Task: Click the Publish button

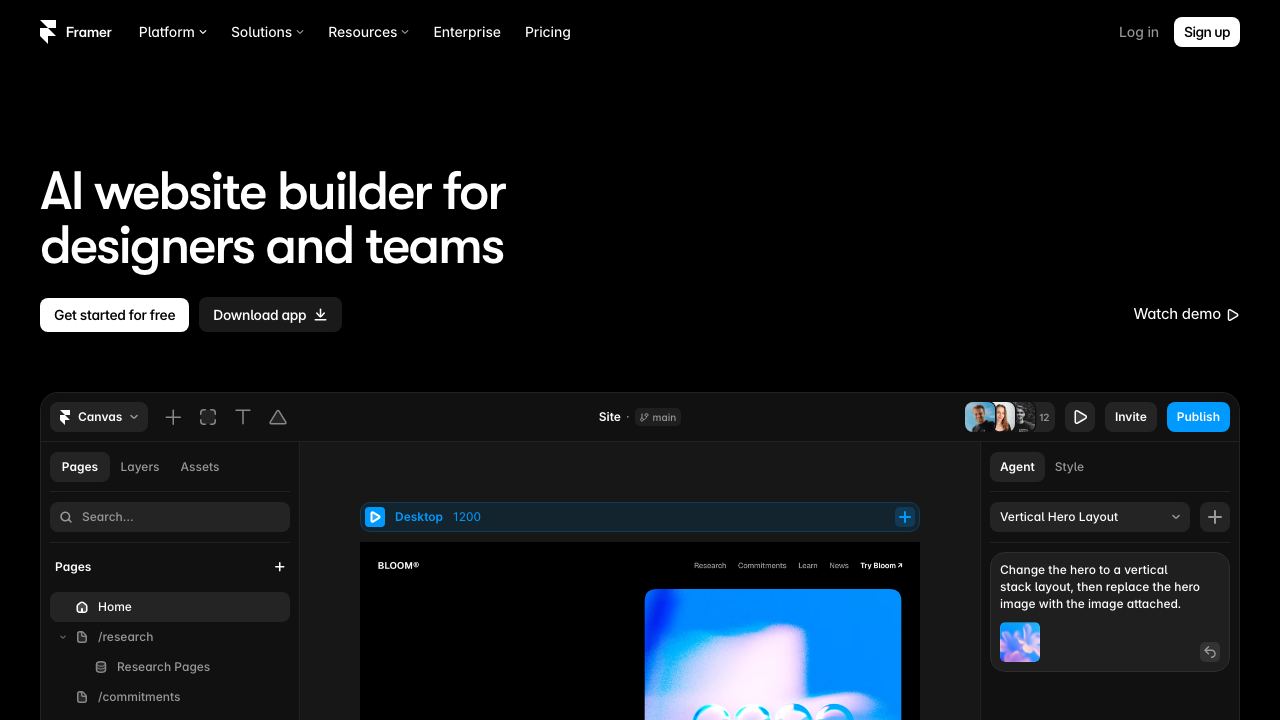Action: click(1198, 417)
